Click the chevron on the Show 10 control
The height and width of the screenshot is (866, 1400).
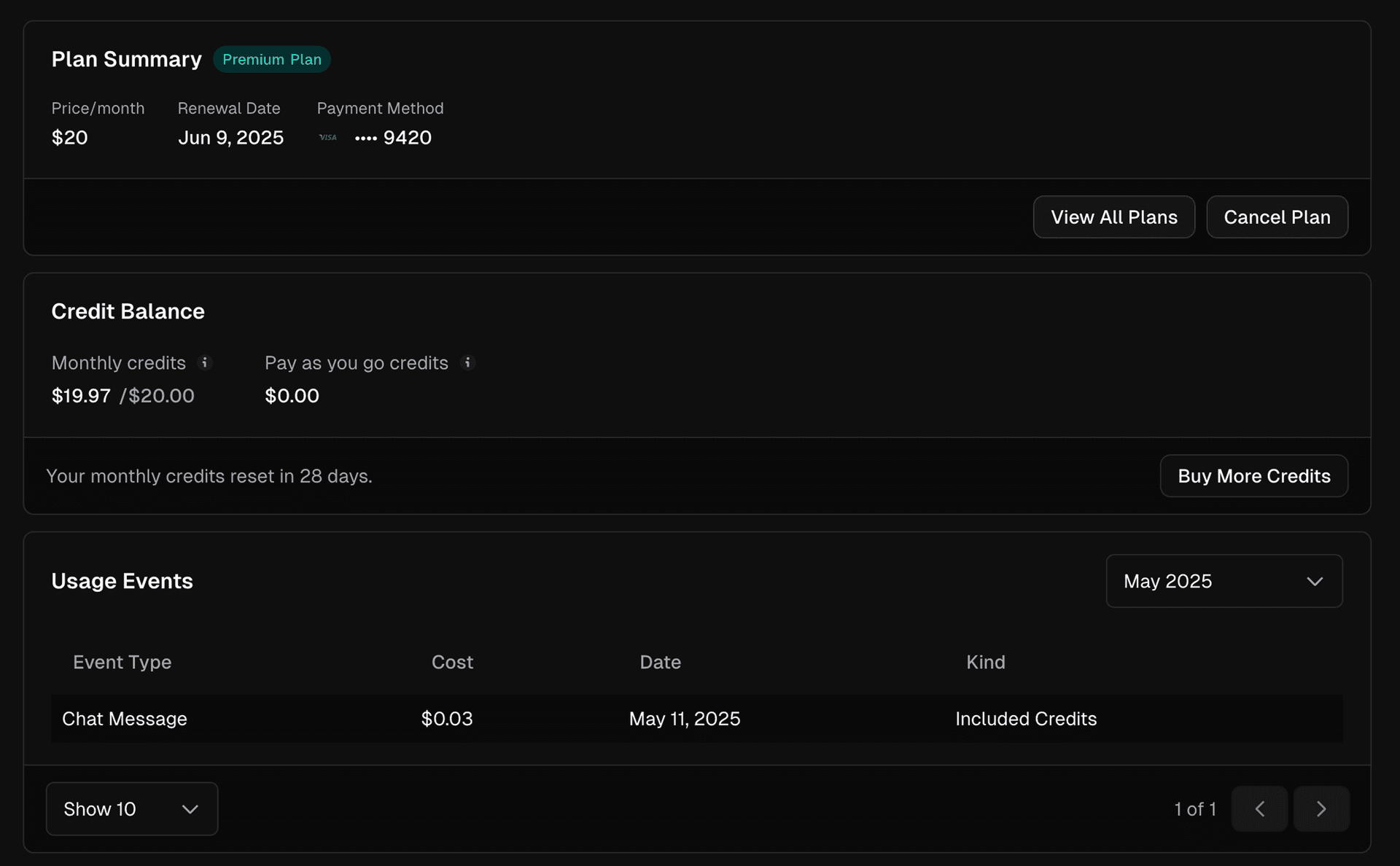190,809
